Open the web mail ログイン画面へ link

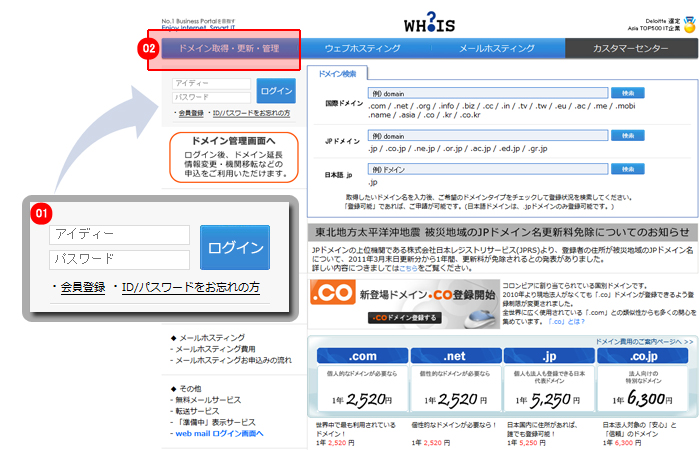click(x=220, y=433)
